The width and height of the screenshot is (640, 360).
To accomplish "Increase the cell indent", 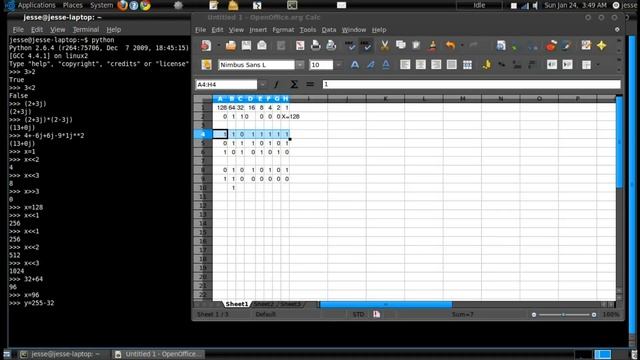I will click(567, 64).
